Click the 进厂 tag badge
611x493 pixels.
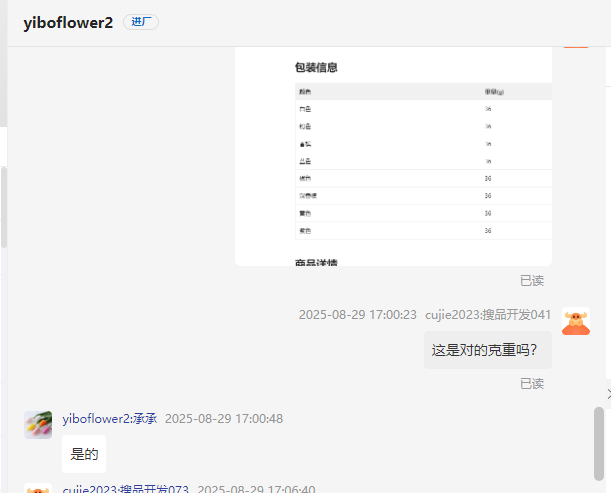[x=140, y=22]
